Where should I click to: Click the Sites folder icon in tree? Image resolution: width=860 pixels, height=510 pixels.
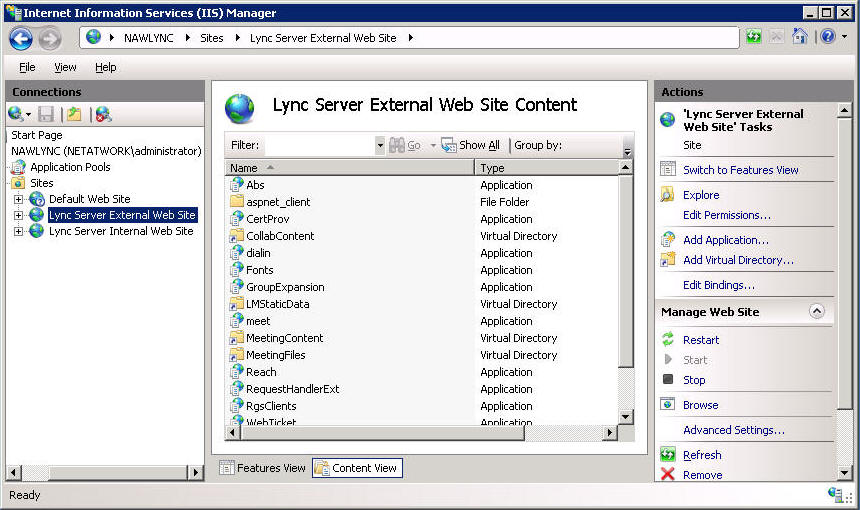[x=19, y=183]
